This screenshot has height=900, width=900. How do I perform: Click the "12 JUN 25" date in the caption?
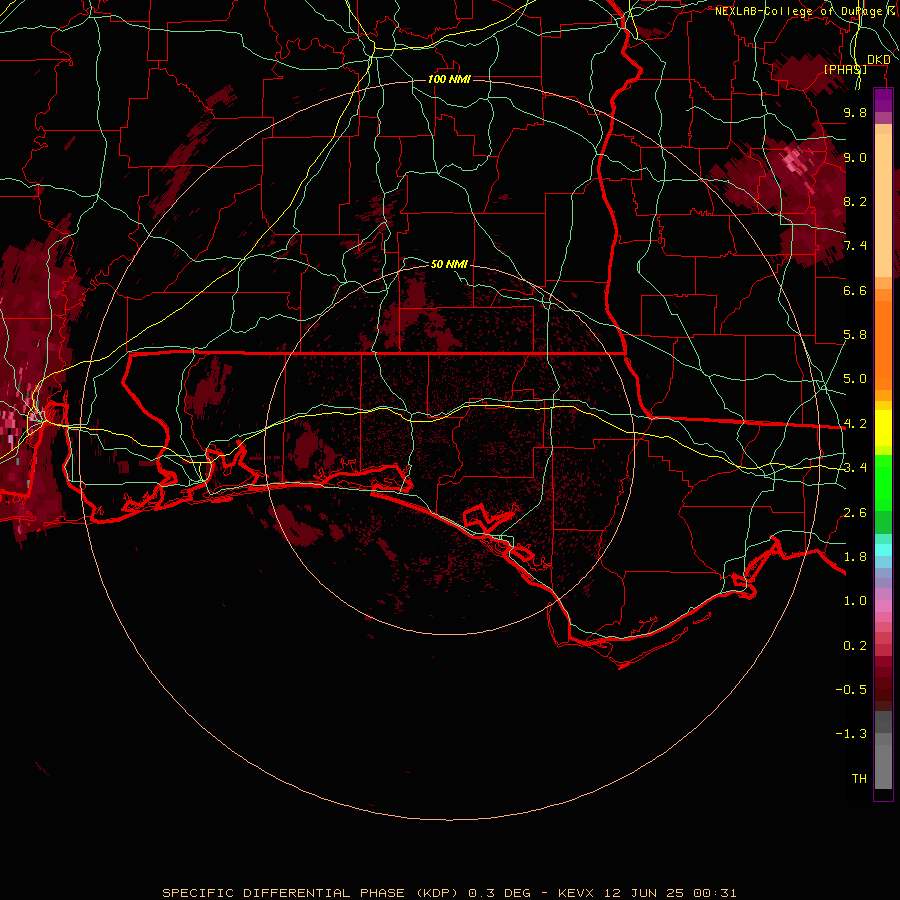643,893
